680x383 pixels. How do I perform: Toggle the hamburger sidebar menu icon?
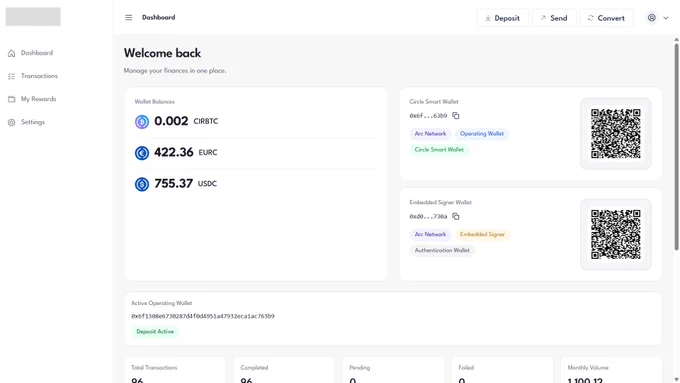click(128, 18)
